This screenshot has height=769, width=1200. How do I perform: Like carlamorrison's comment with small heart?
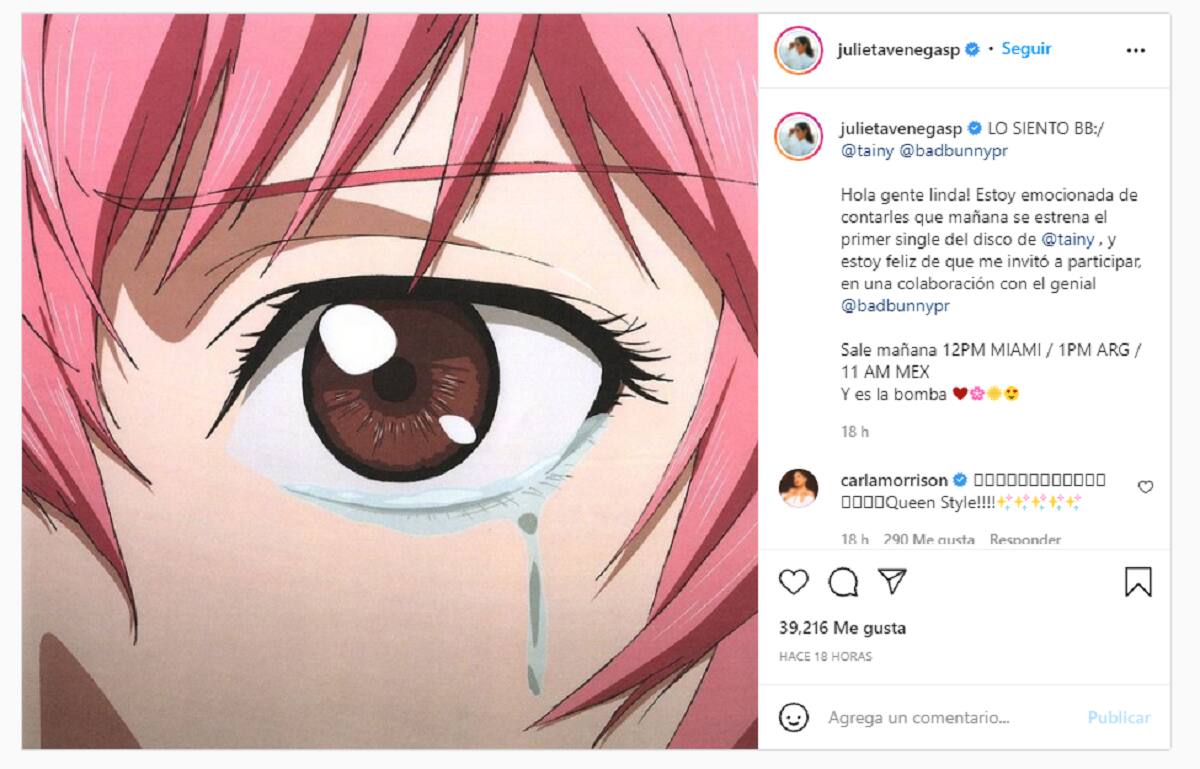(x=1145, y=487)
